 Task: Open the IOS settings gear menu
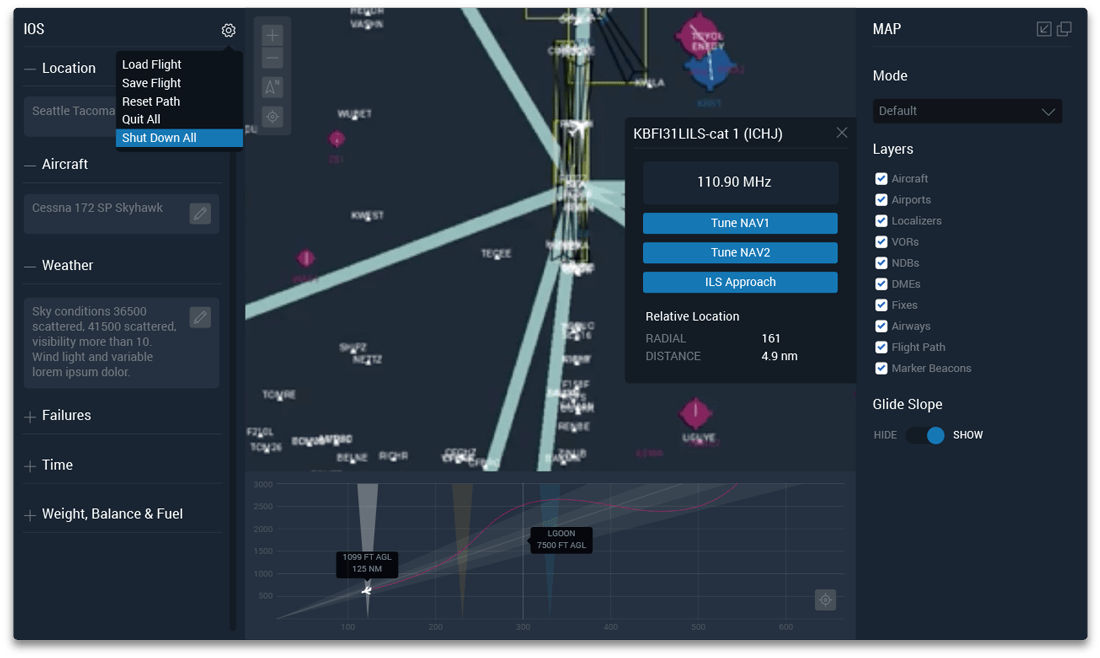pyautogui.click(x=228, y=30)
